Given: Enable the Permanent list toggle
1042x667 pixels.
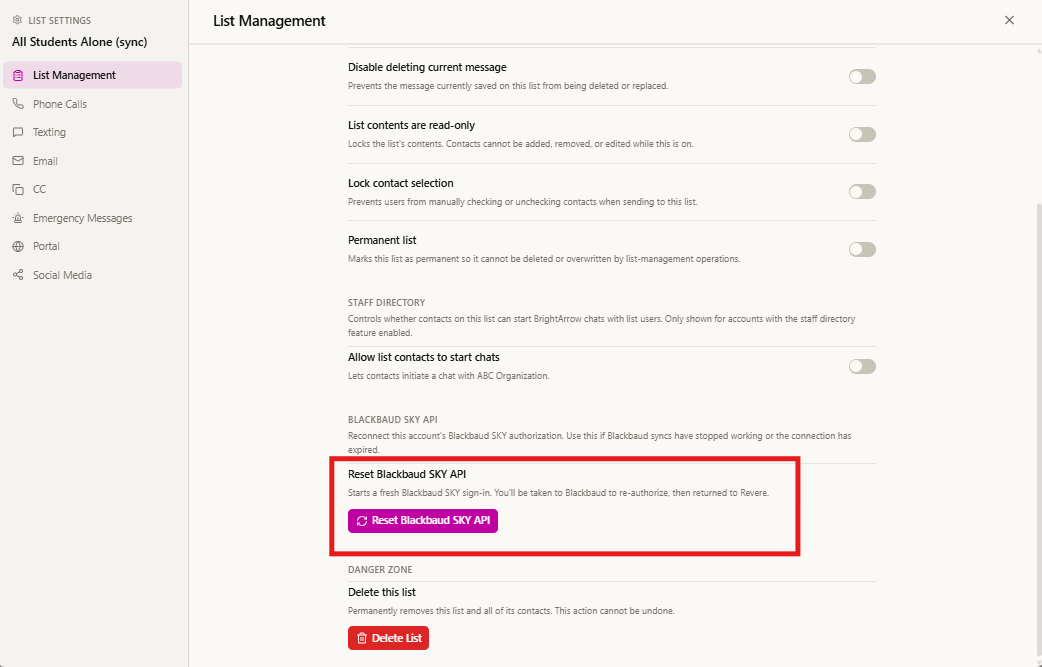Looking at the screenshot, I should pos(862,249).
